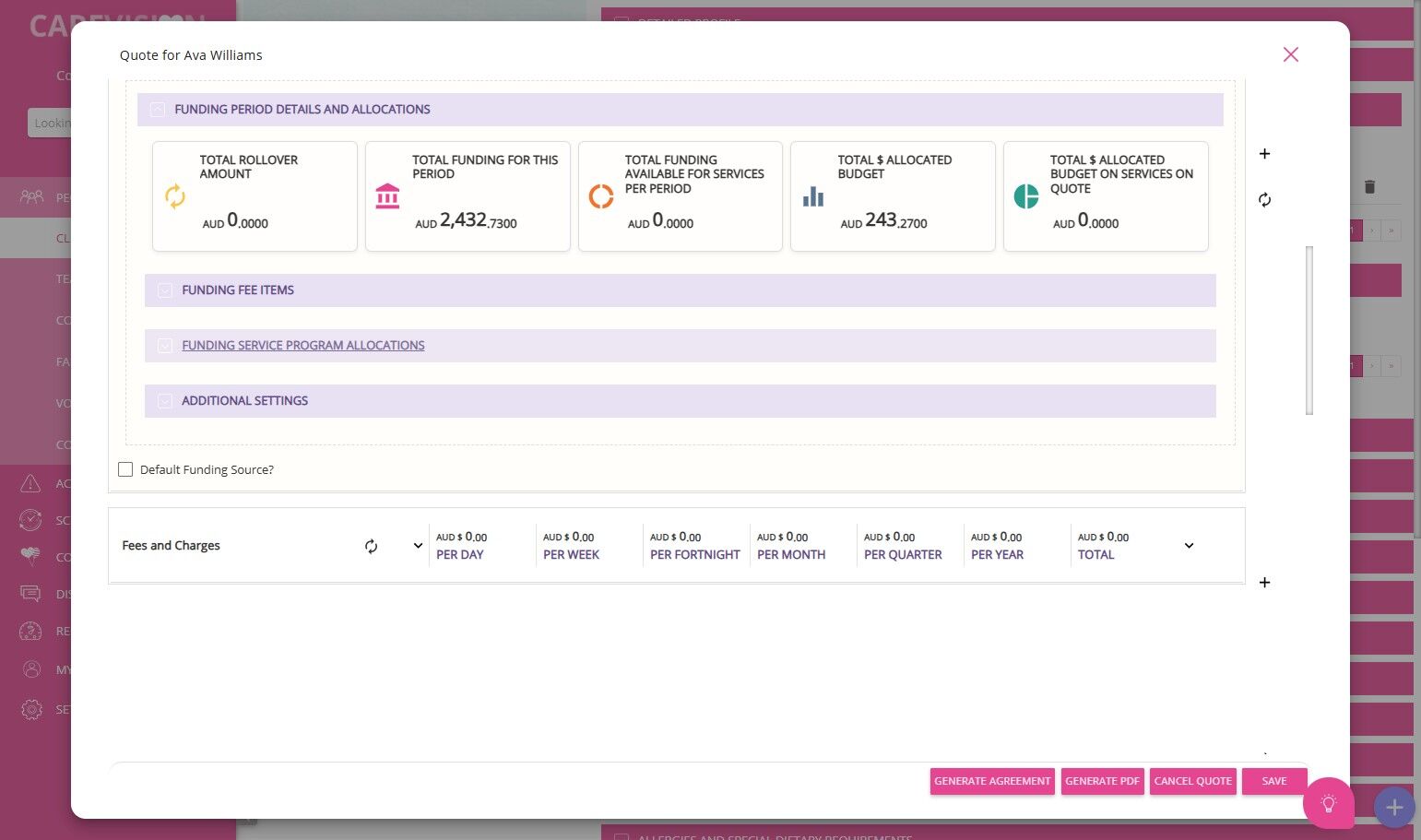Image resolution: width=1421 pixels, height=840 pixels.
Task: Click the bar chart Allocated Budget icon
Action: tap(812, 196)
